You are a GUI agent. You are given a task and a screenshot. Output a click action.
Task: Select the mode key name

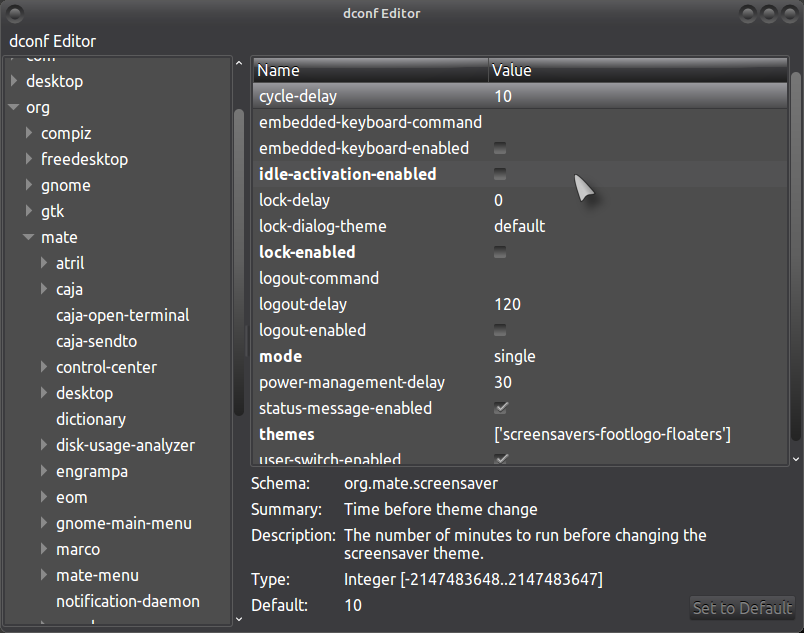point(280,356)
